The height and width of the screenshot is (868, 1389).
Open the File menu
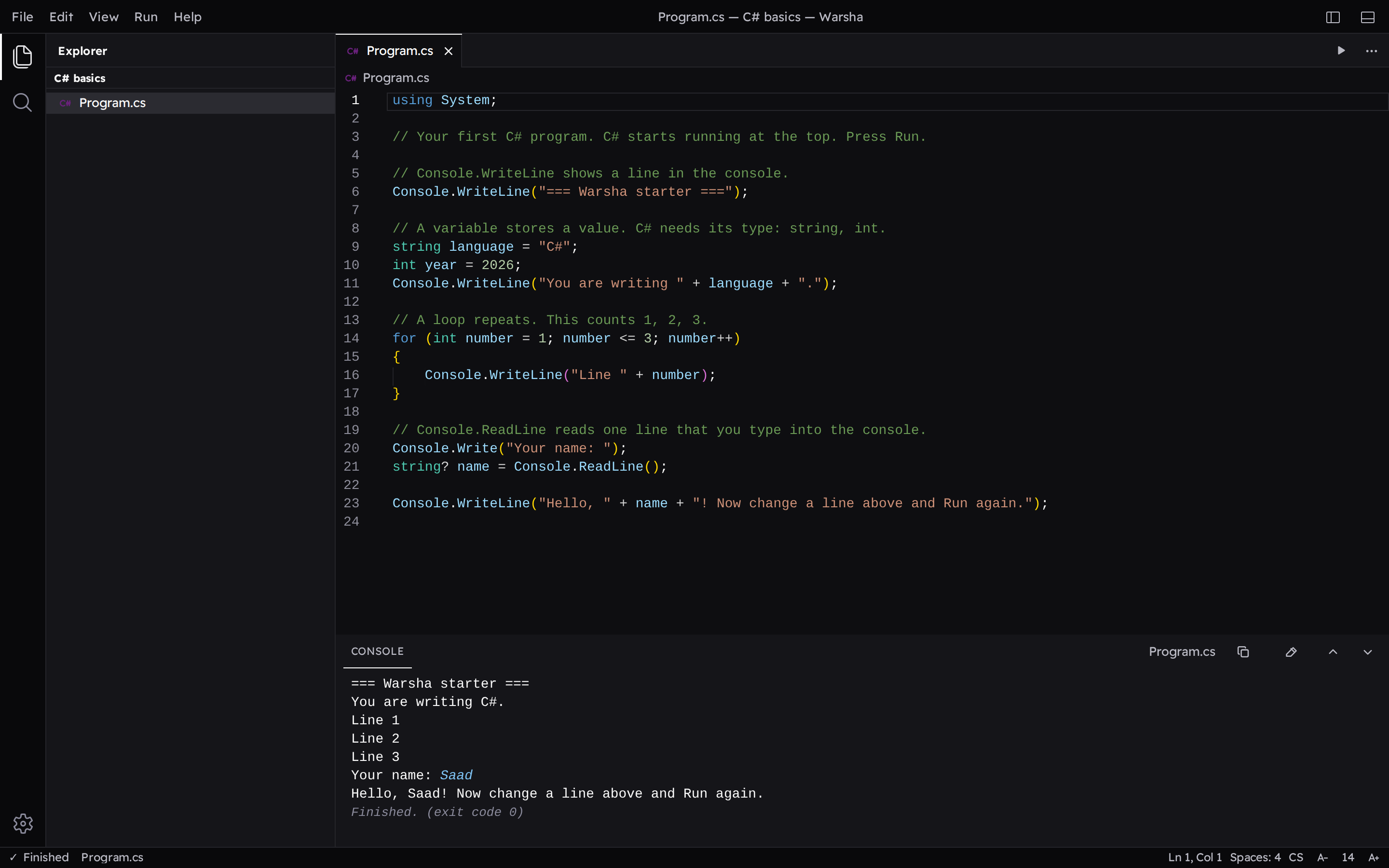tap(22, 17)
